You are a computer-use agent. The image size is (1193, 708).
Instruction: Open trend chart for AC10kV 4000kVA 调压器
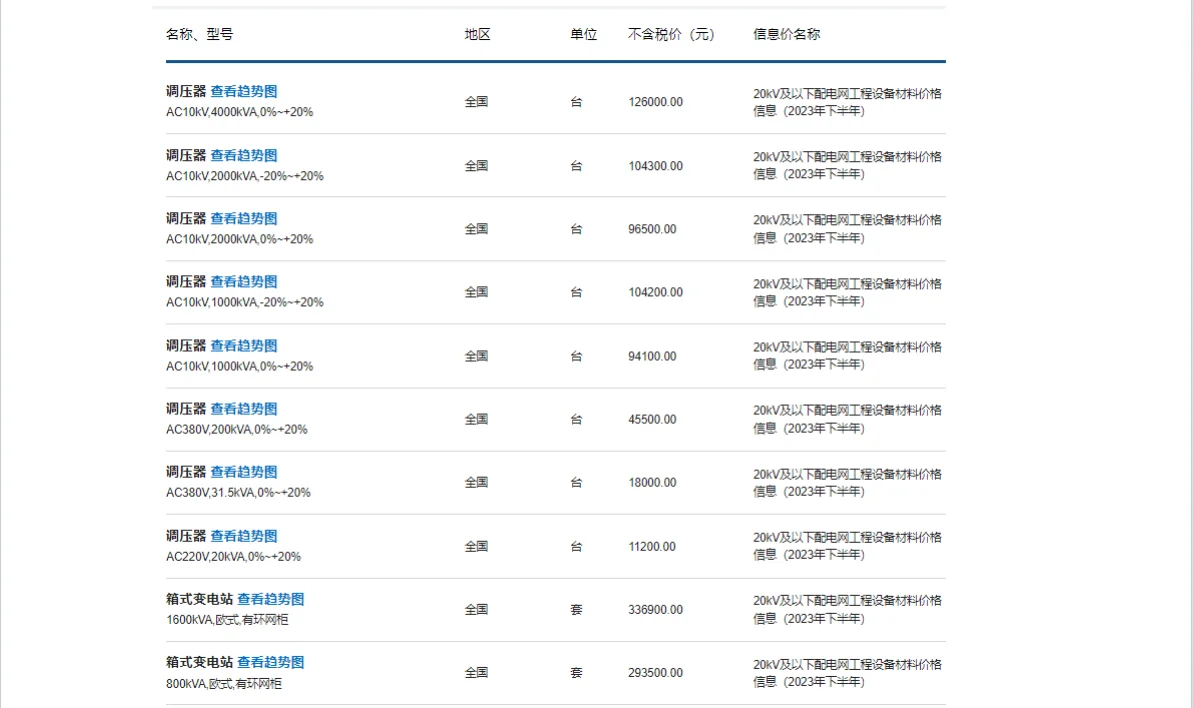pos(244,90)
